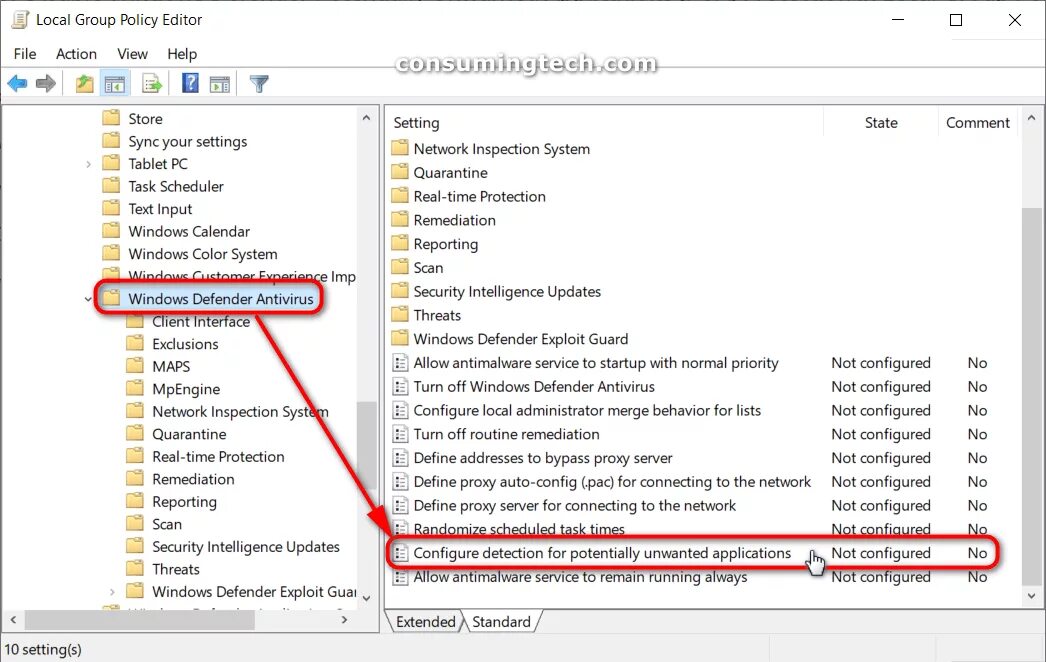Click tree pane scroll up arrow

click(366, 118)
